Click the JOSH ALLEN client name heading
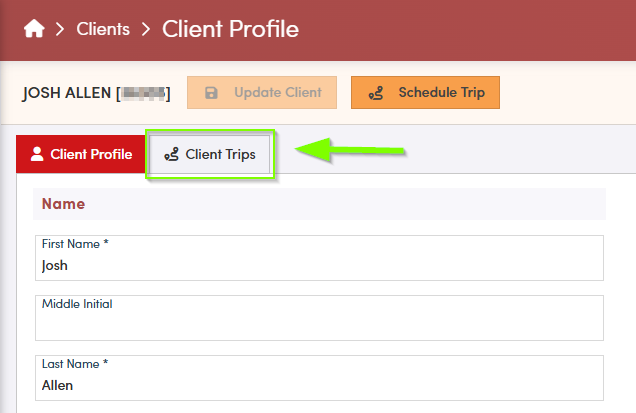 click(67, 93)
